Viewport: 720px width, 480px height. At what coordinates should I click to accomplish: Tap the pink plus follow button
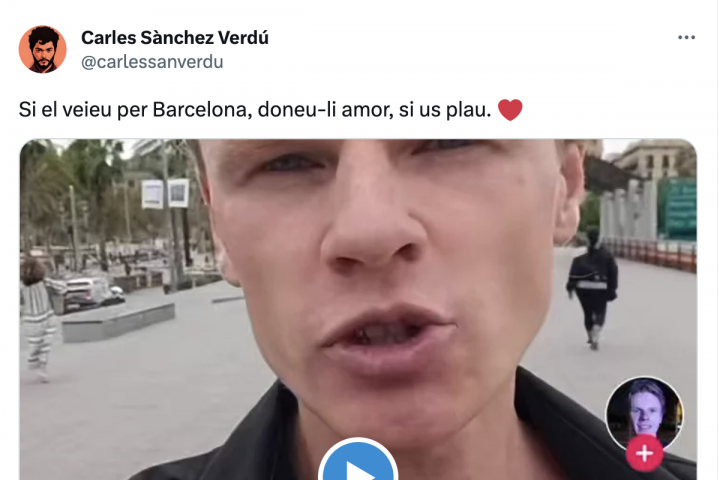click(x=644, y=453)
